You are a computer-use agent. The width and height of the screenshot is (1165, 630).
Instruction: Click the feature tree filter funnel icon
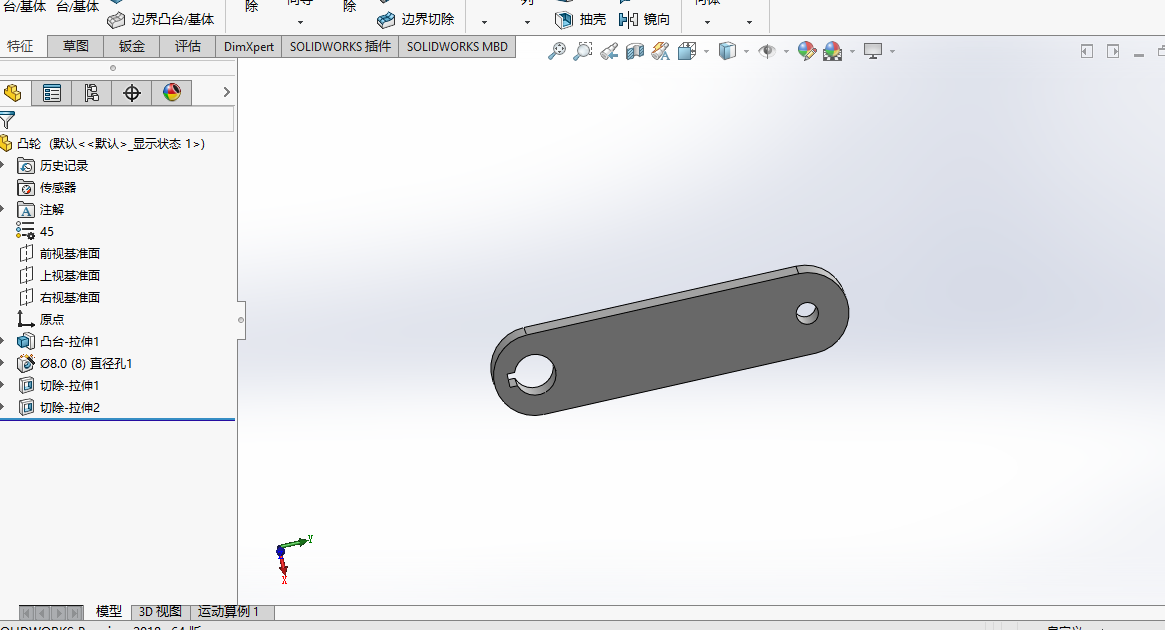pos(7,120)
